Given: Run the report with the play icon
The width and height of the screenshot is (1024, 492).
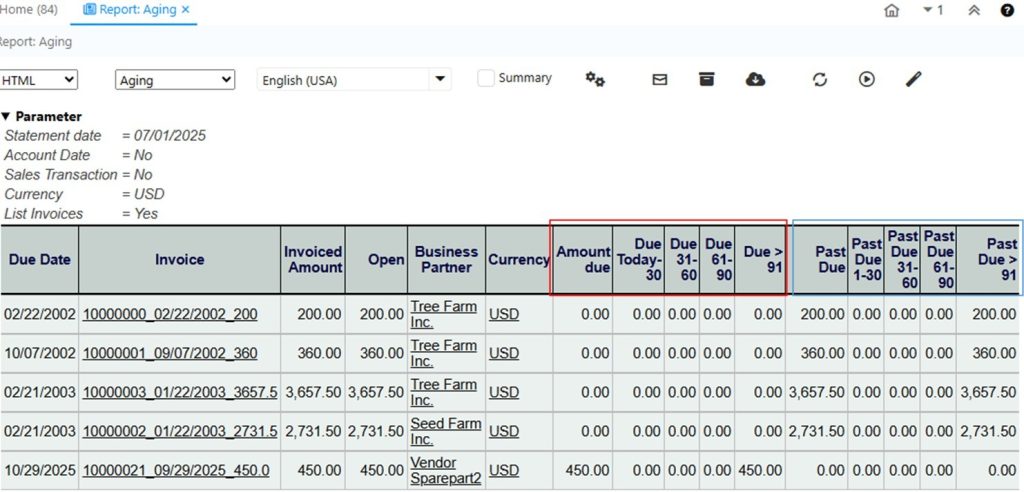Looking at the screenshot, I should (x=866, y=80).
